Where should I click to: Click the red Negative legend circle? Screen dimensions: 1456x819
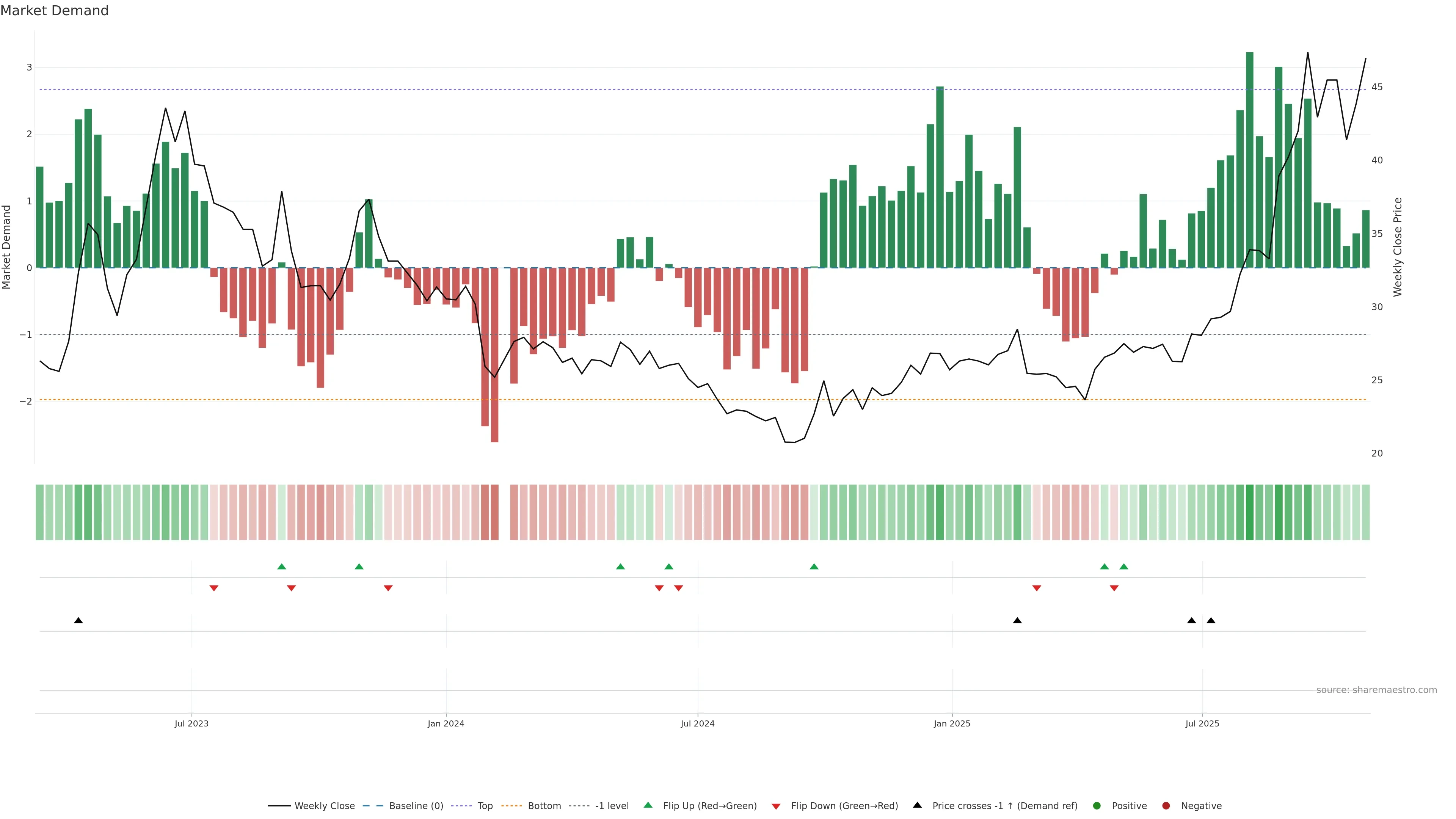1166,806
